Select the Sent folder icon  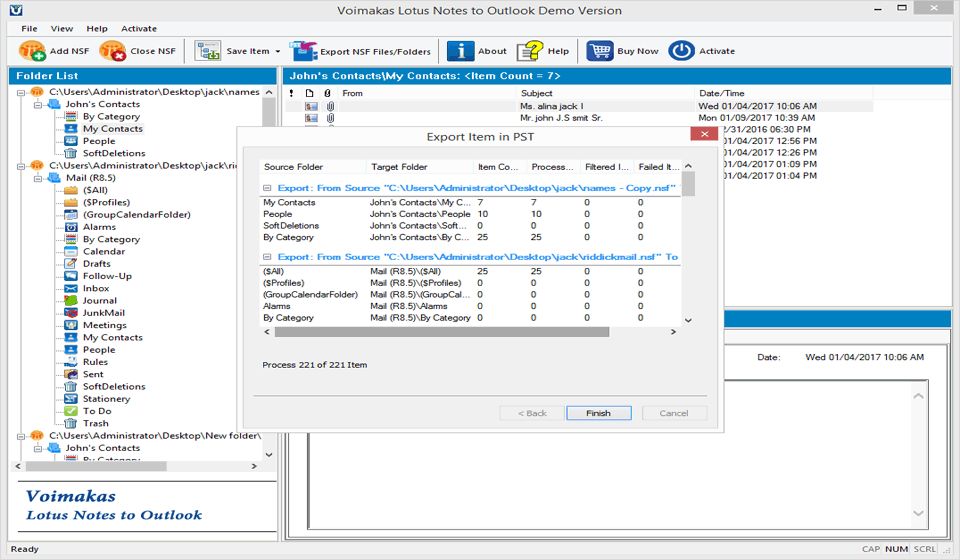click(x=71, y=374)
